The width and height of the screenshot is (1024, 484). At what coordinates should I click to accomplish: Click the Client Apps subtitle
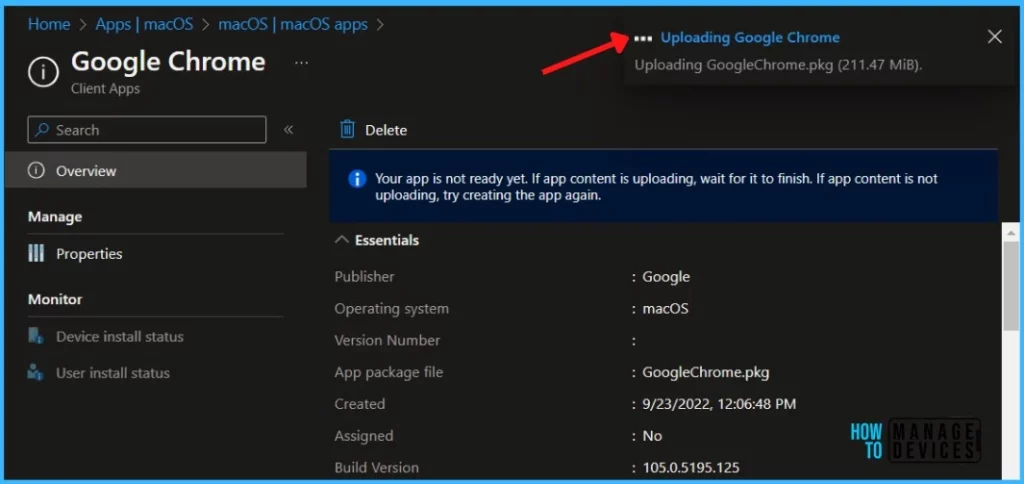[105, 89]
